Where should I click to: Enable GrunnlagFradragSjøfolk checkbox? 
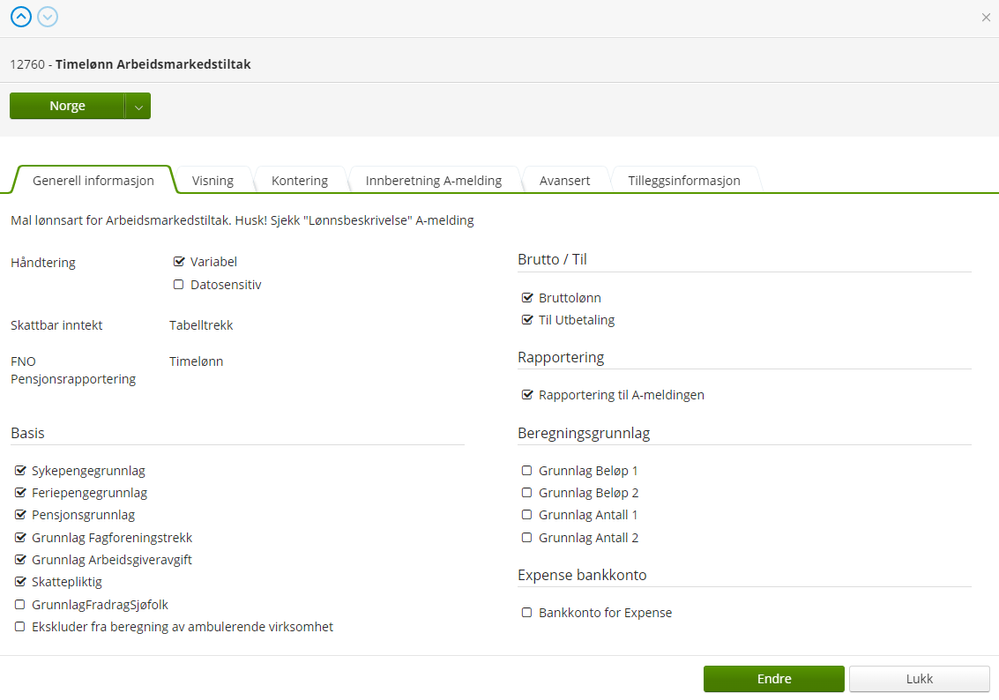click(x=20, y=604)
